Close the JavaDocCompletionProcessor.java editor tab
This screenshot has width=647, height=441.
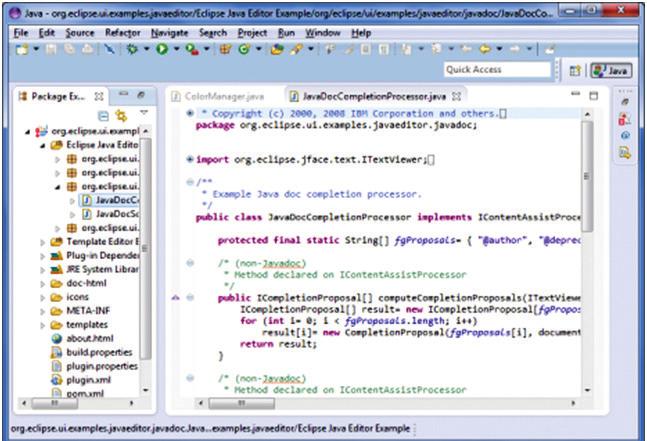click(x=456, y=97)
